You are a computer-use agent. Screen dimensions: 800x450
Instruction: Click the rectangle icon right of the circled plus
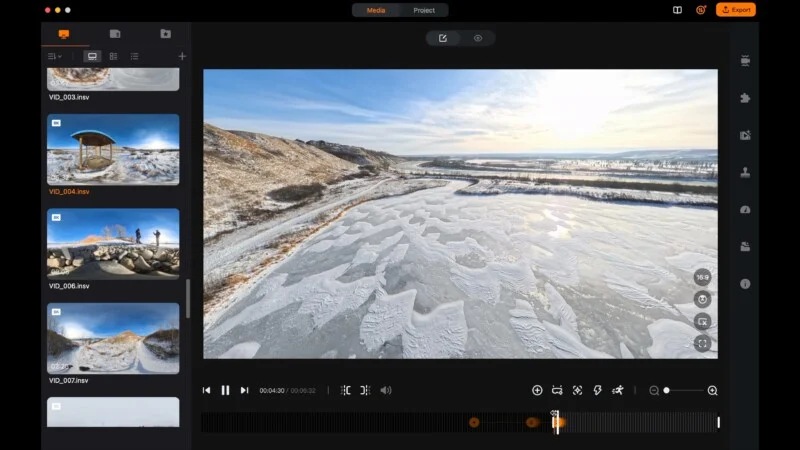pyautogui.click(x=557, y=390)
